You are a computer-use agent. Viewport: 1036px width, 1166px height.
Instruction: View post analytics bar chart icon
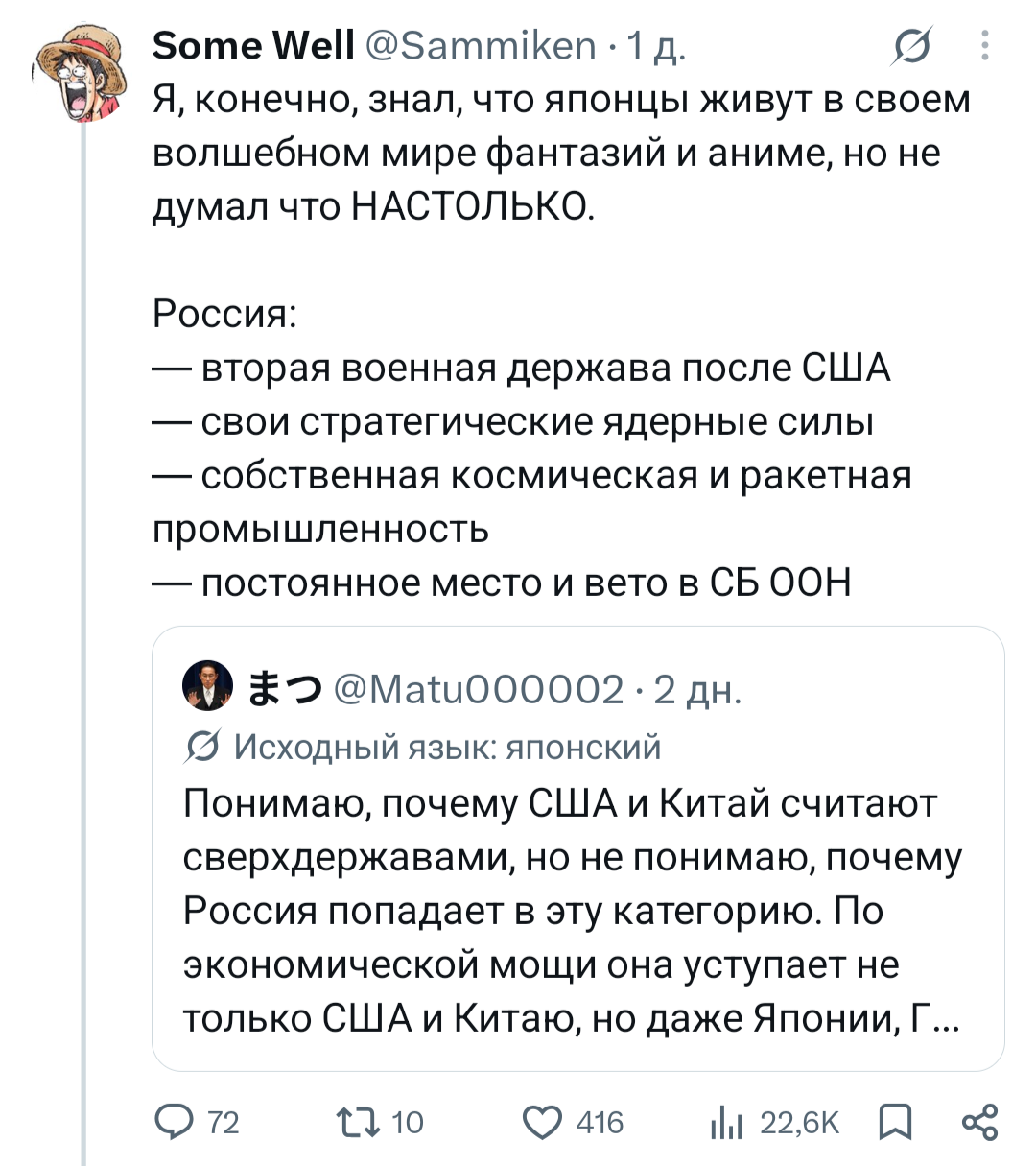point(727,1123)
